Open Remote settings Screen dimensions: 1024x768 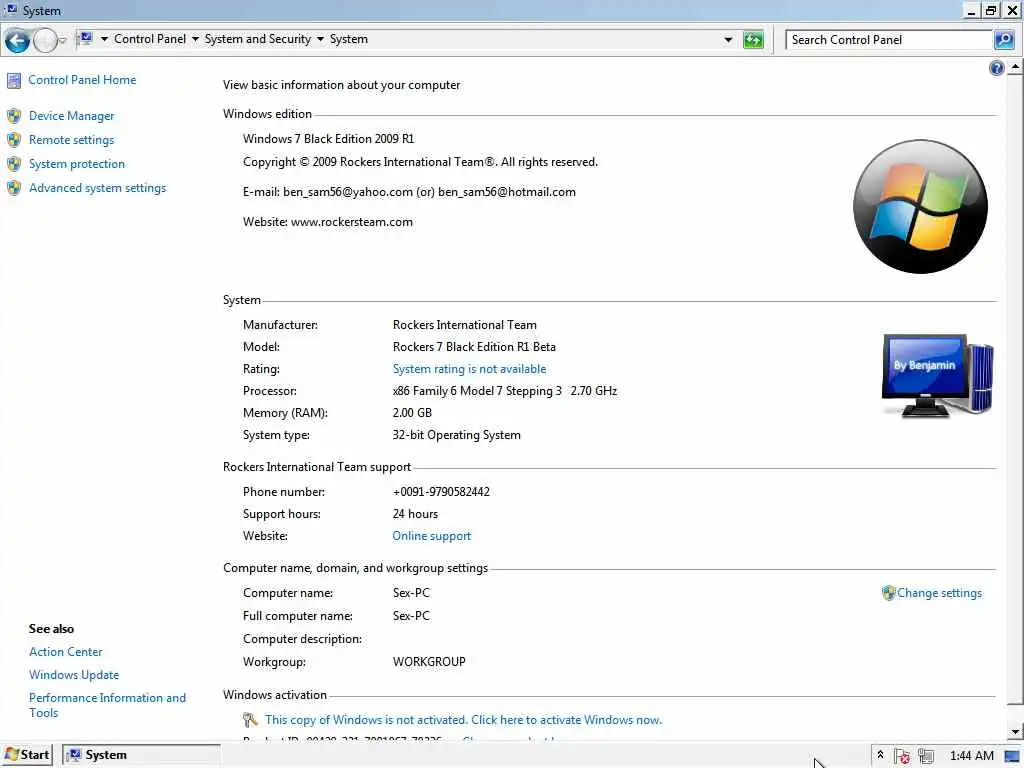click(71, 140)
